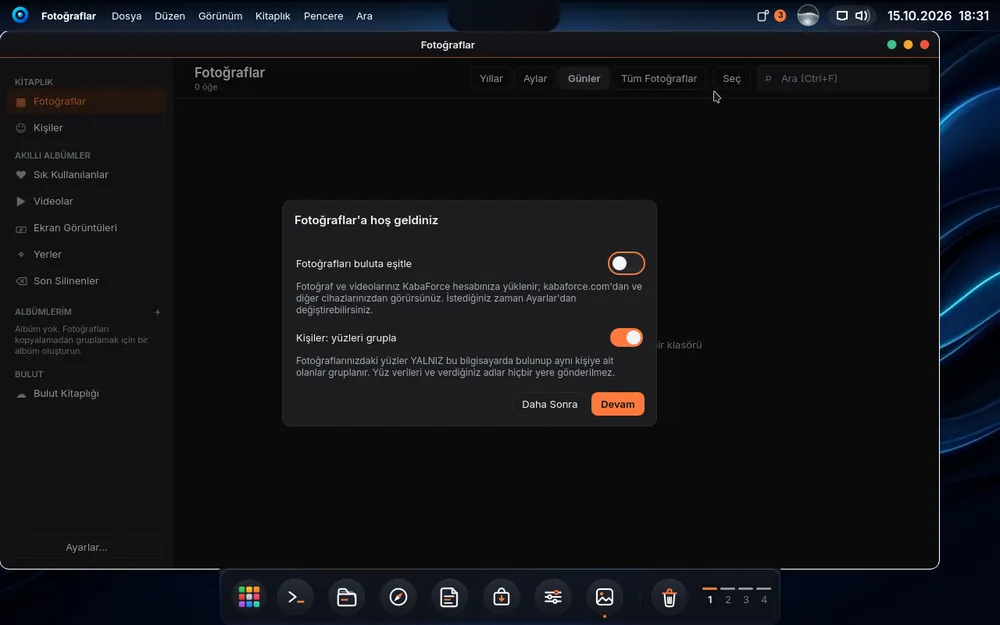The width and height of the screenshot is (1000, 625).
Task: Open the trash bin in dock
Action: click(669, 597)
